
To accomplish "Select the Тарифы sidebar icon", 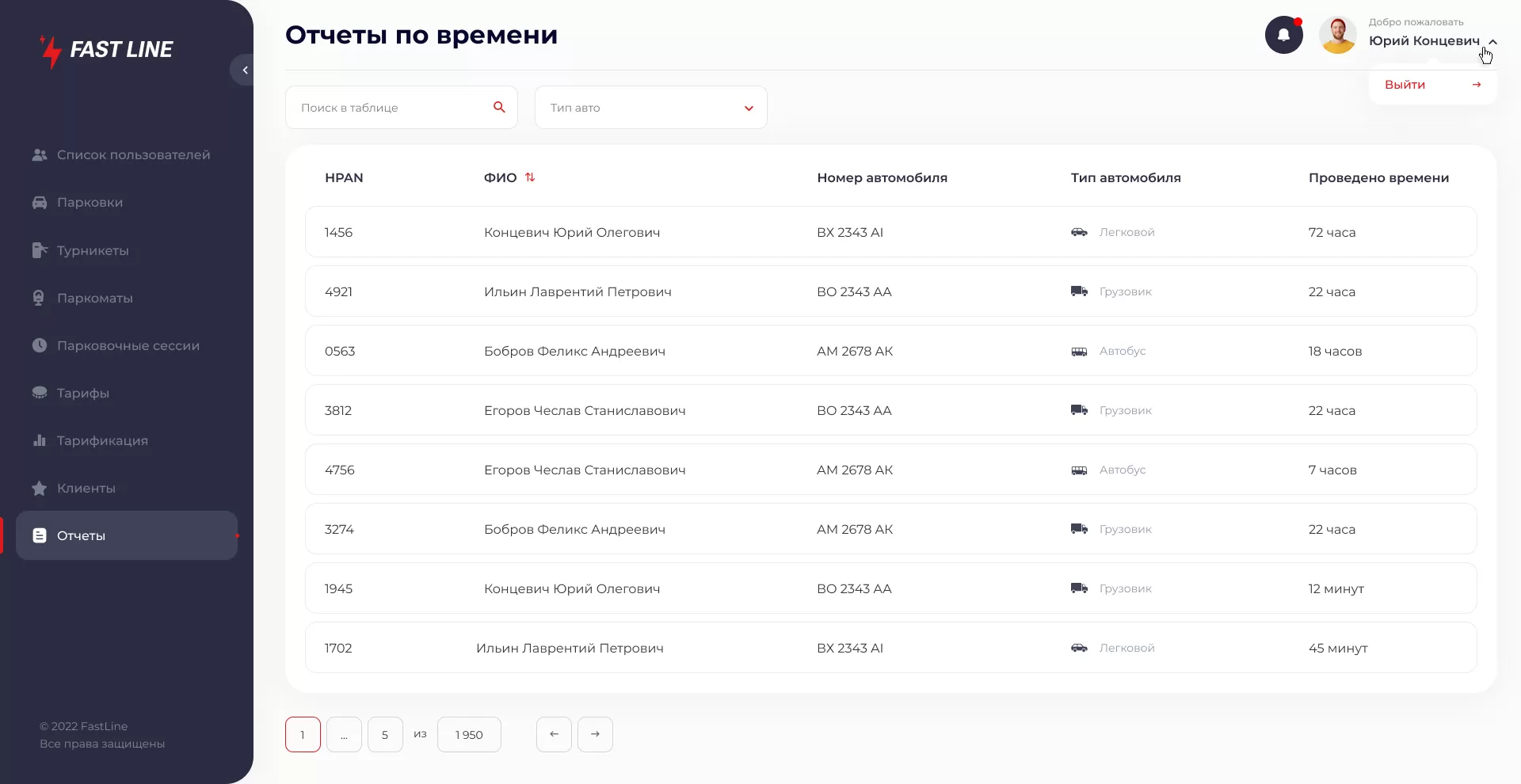I will pos(40,393).
